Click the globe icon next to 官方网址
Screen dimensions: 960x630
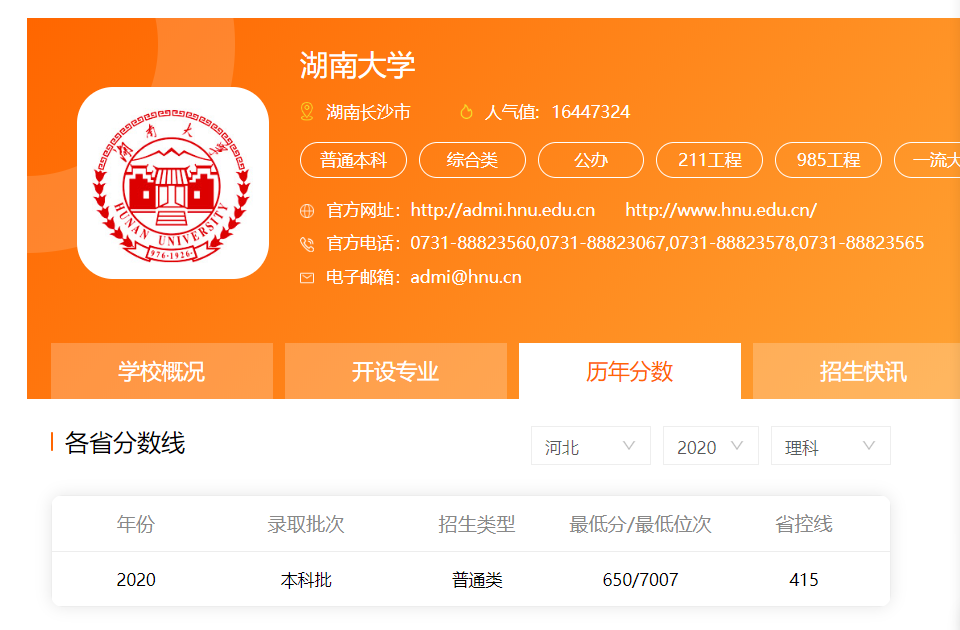307,211
